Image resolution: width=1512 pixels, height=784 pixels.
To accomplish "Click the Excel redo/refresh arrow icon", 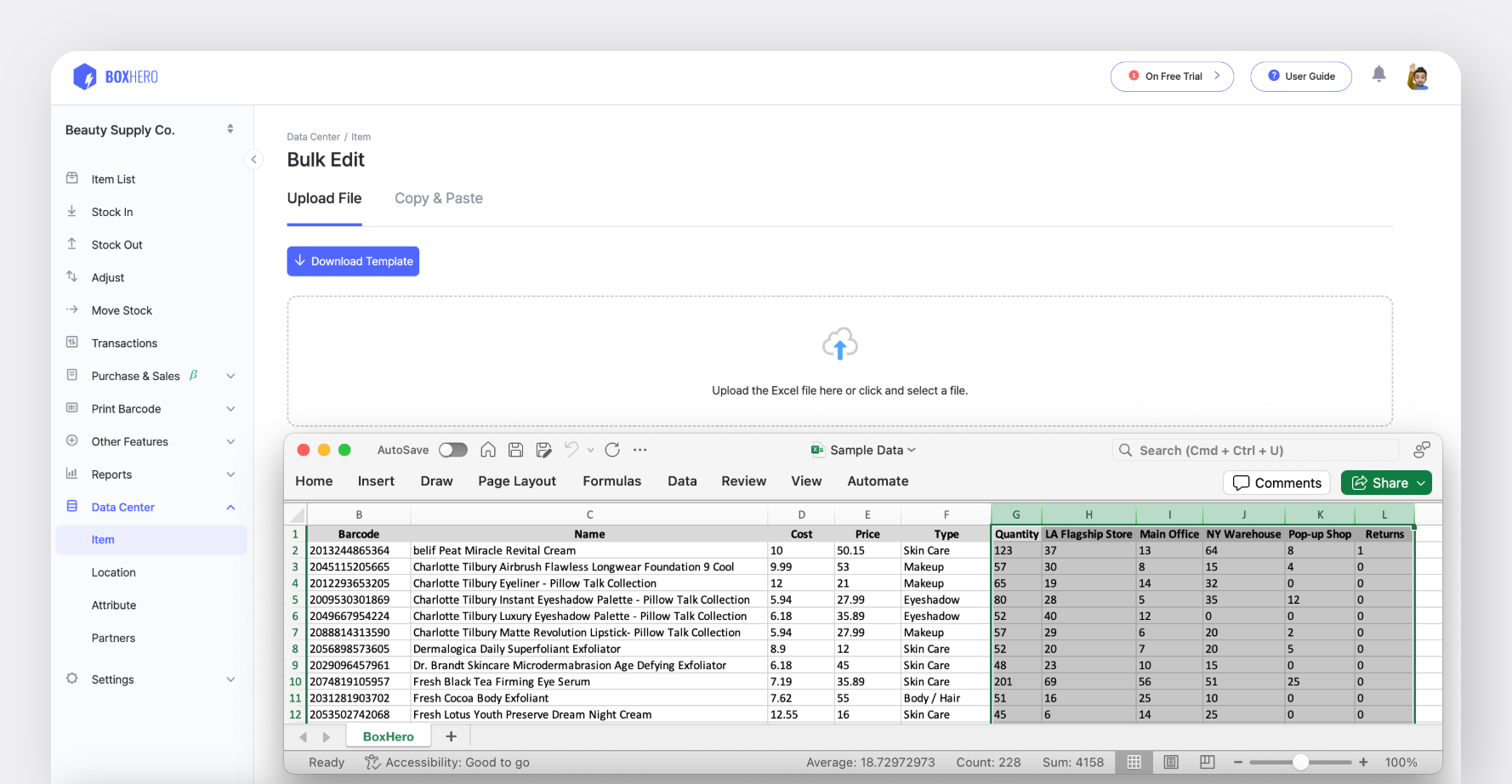I will click(612, 450).
